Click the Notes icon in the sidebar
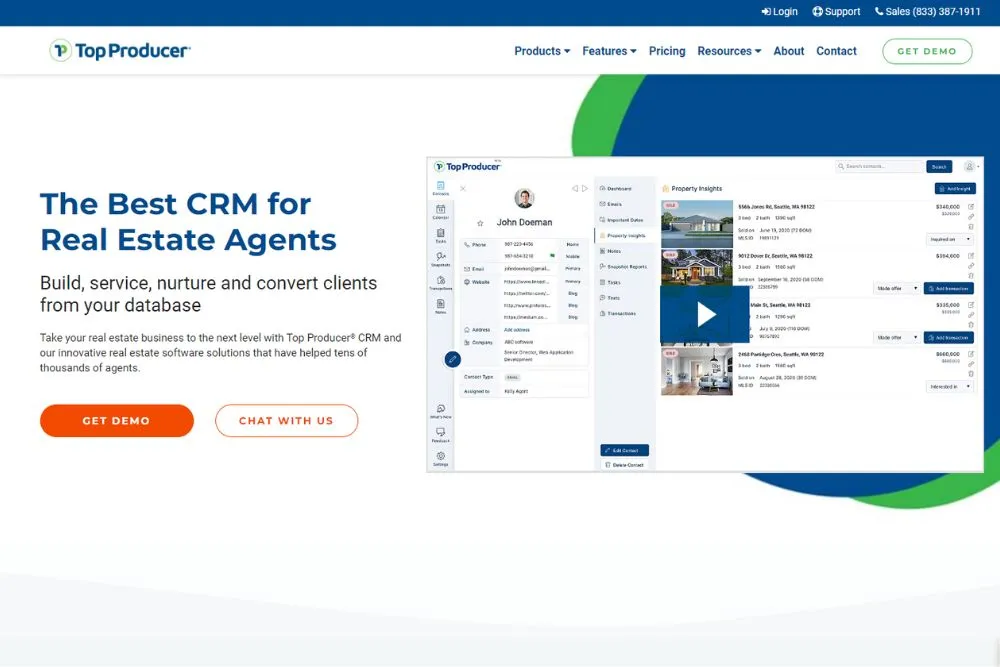 pos(441,302)
